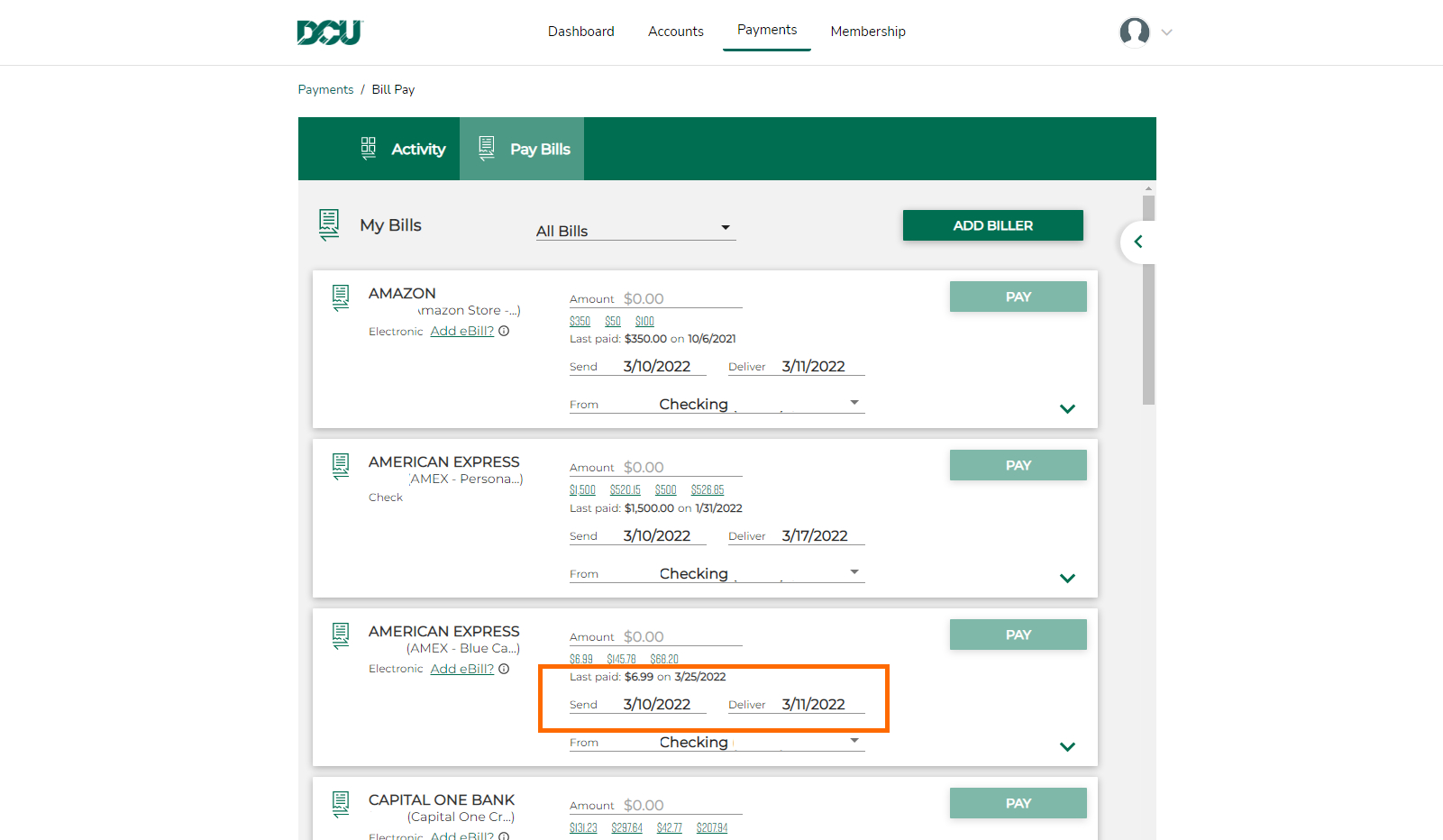Open the user profile avatar menu
Image resolution: width=1443 pixels, height=840 pixels.
tap(1134, 32)
